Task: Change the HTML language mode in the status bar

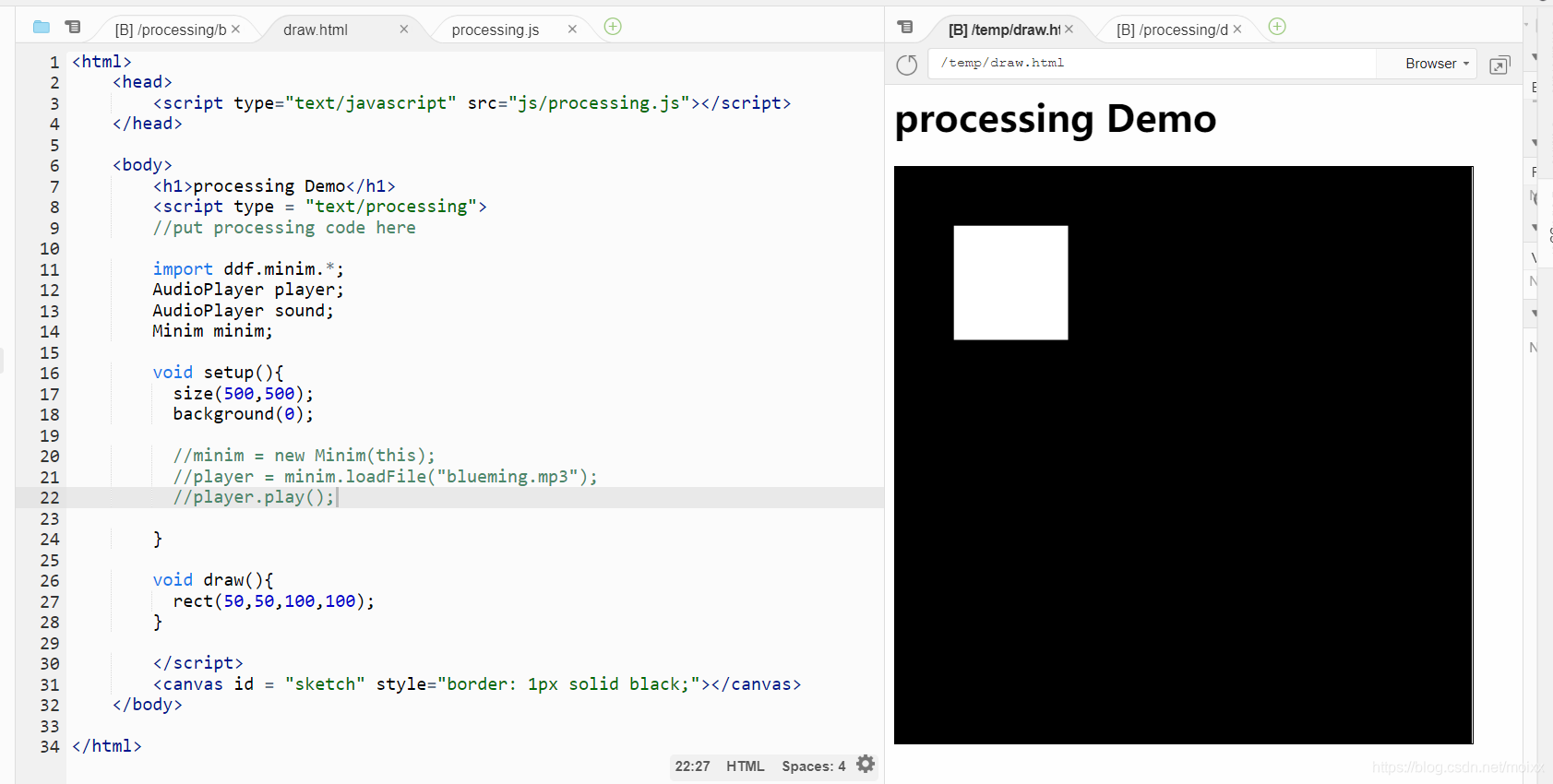Action: (x=746, y=766)
